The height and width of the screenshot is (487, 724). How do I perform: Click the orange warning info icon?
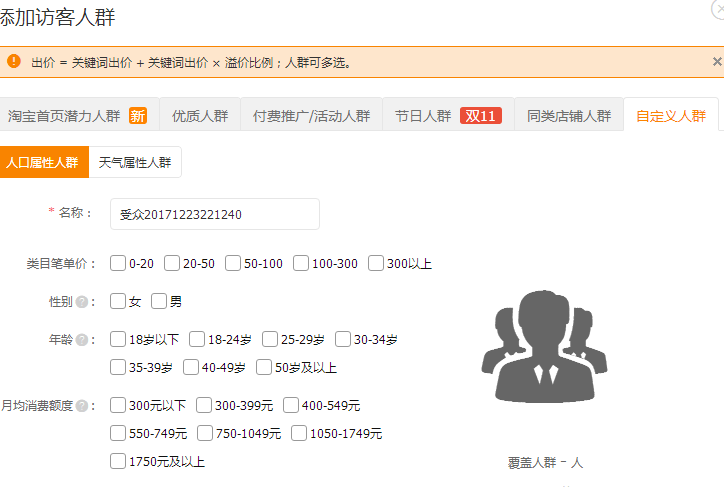pyautogui.click(x=14, y=61)
